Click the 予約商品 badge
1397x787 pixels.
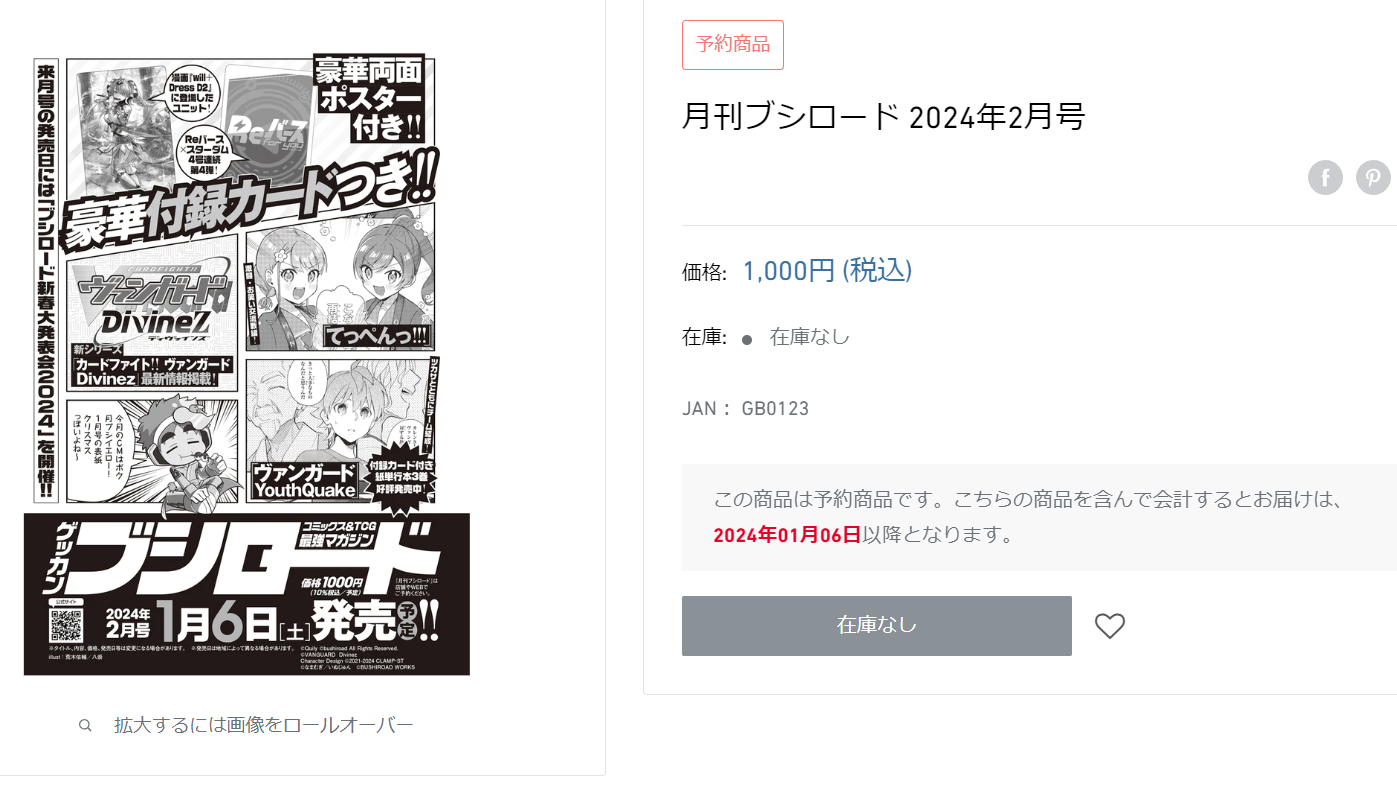733,45
